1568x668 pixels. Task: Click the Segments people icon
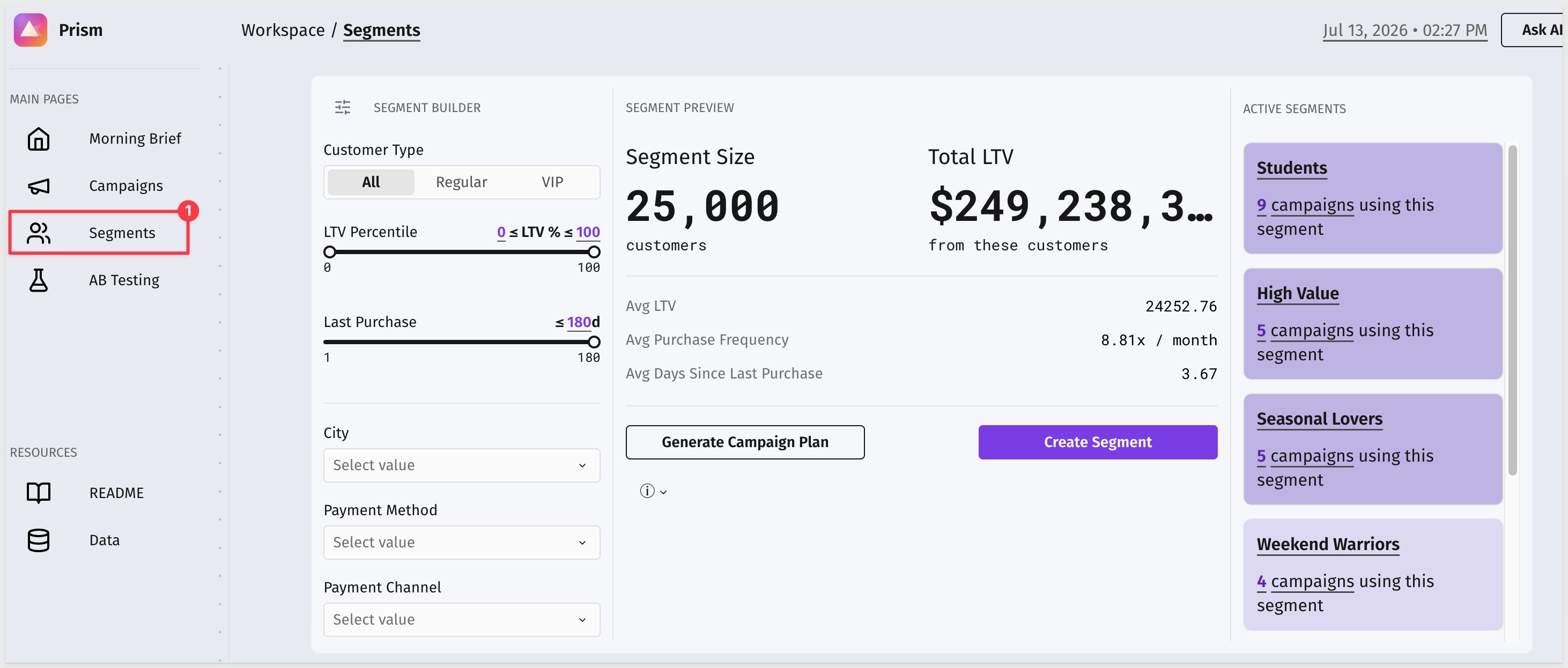tap(39, 233)
